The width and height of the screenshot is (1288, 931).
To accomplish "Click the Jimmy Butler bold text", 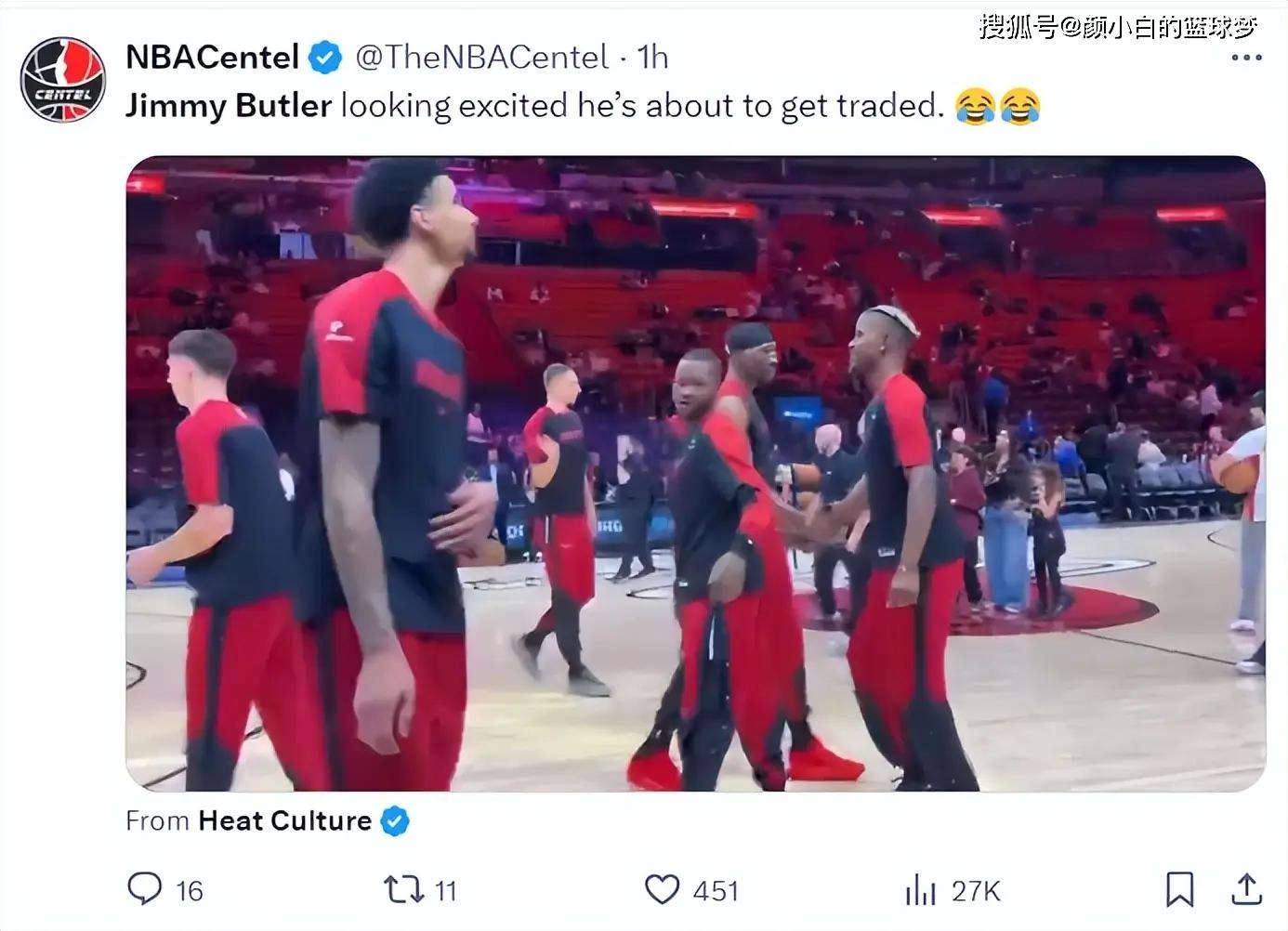I will click(x=229, y=105).
